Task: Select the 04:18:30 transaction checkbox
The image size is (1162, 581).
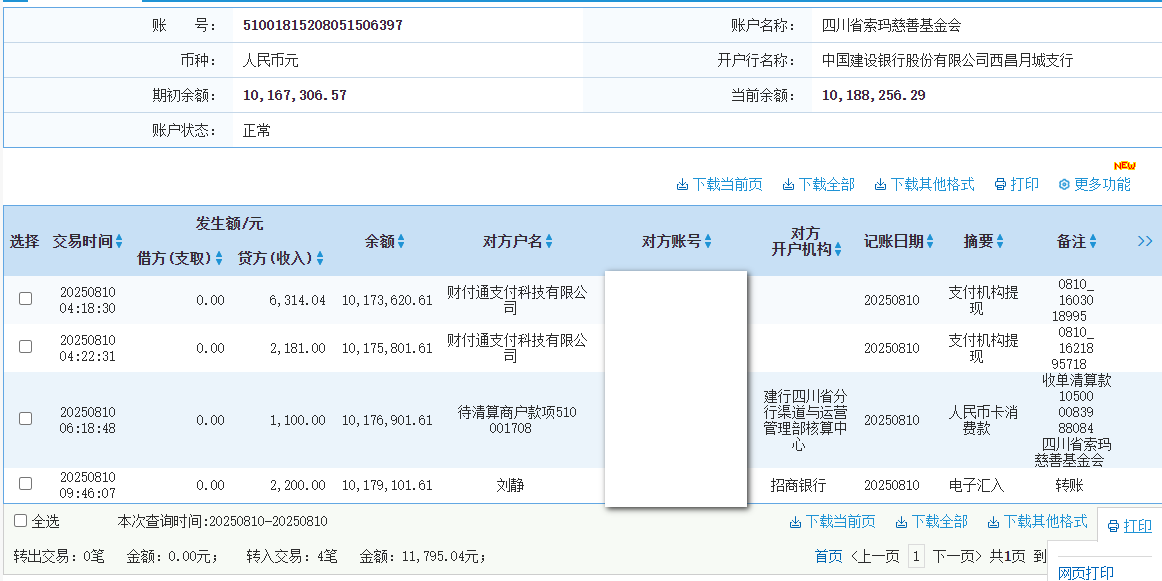Action: tap(26, 299)
